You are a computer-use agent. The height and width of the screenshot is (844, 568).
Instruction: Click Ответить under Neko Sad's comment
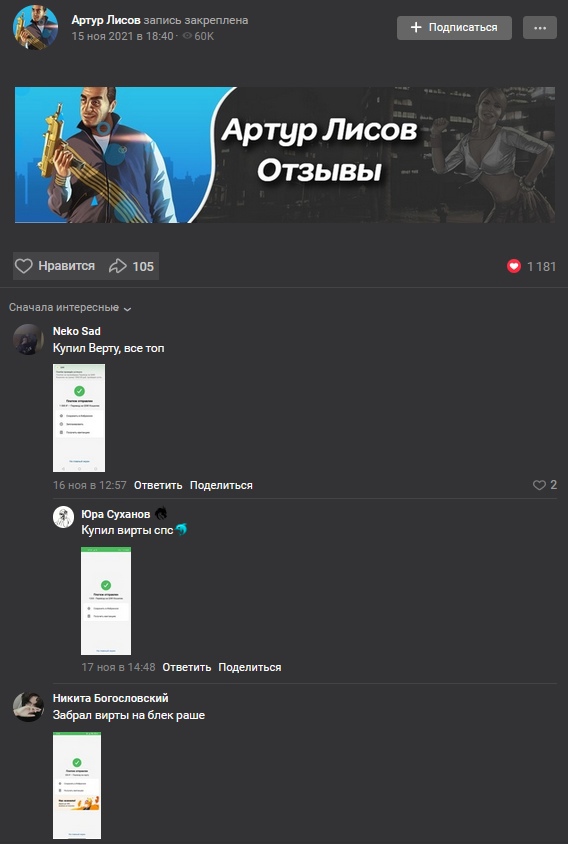(x=158, y=485)
